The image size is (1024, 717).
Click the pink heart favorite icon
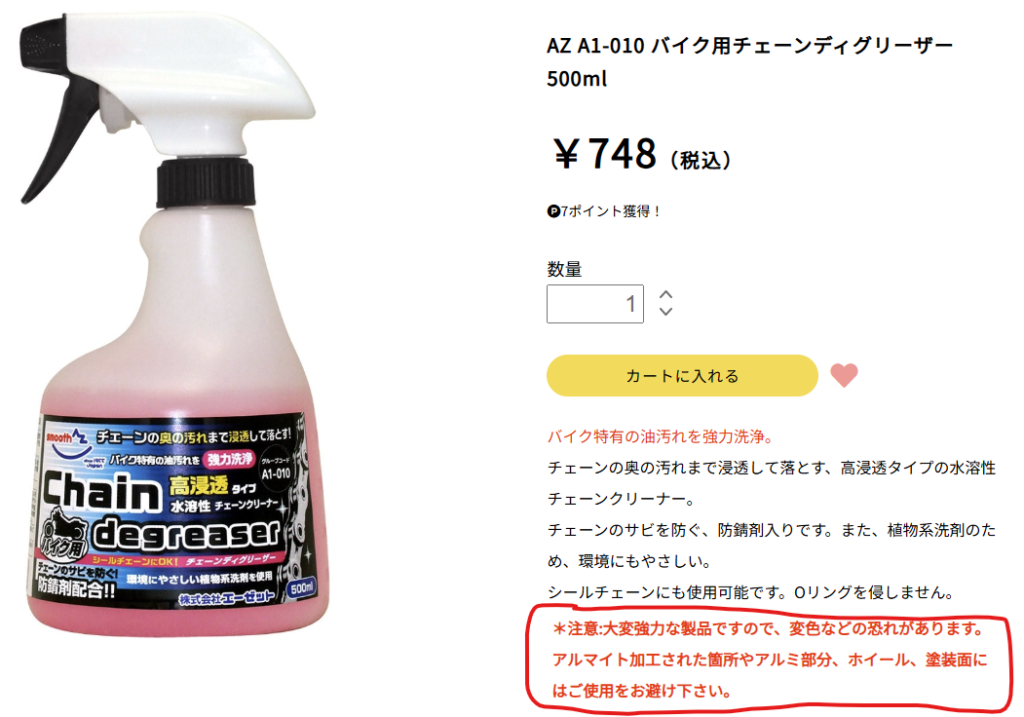(x=844, y=375)
